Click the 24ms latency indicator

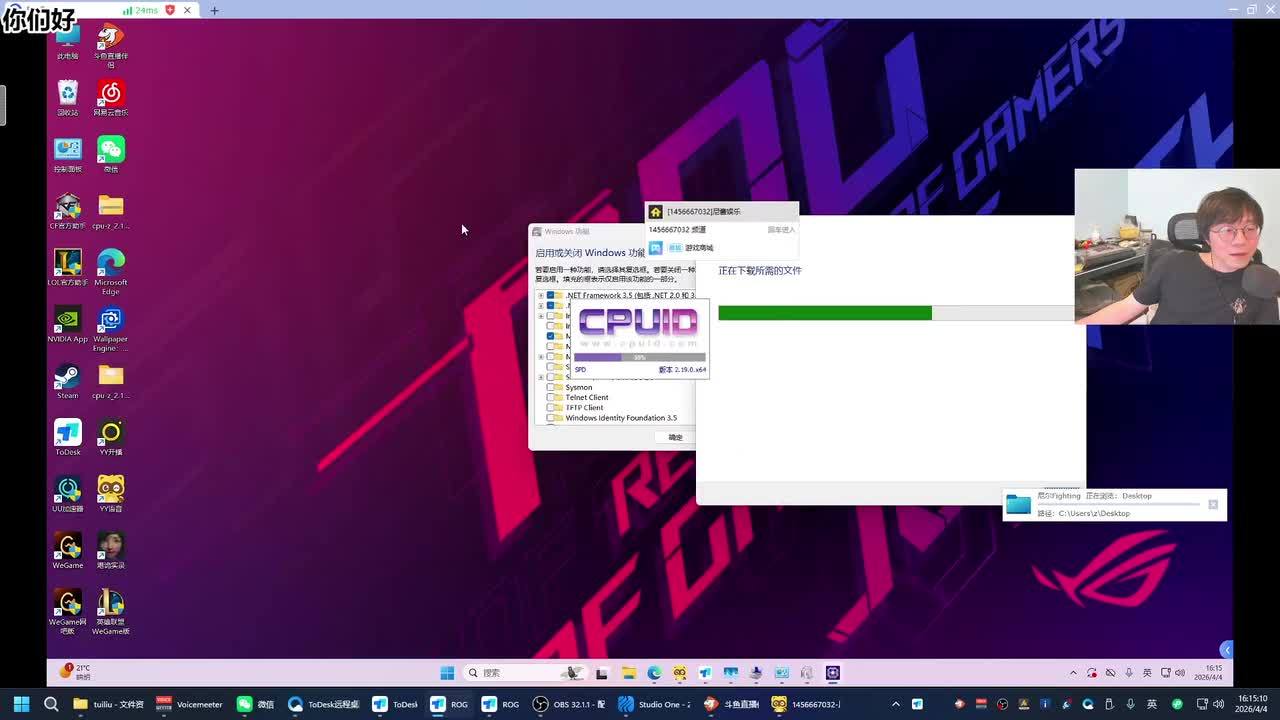(x=141, y=10)
